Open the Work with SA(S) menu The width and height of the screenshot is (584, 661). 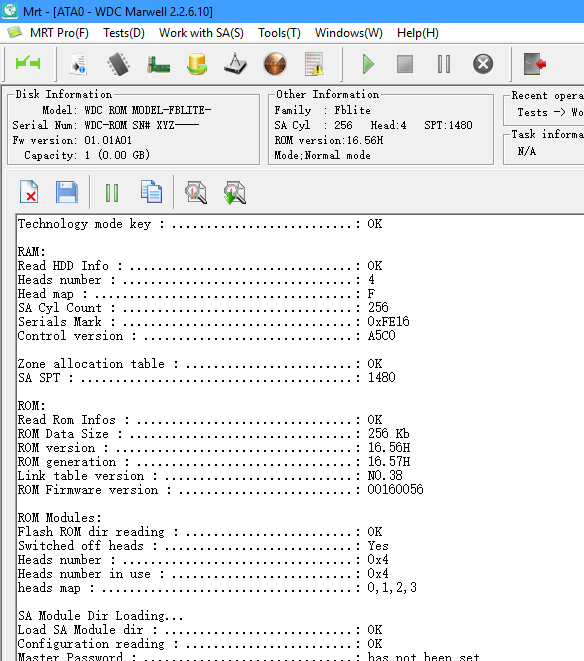[201, 33]
